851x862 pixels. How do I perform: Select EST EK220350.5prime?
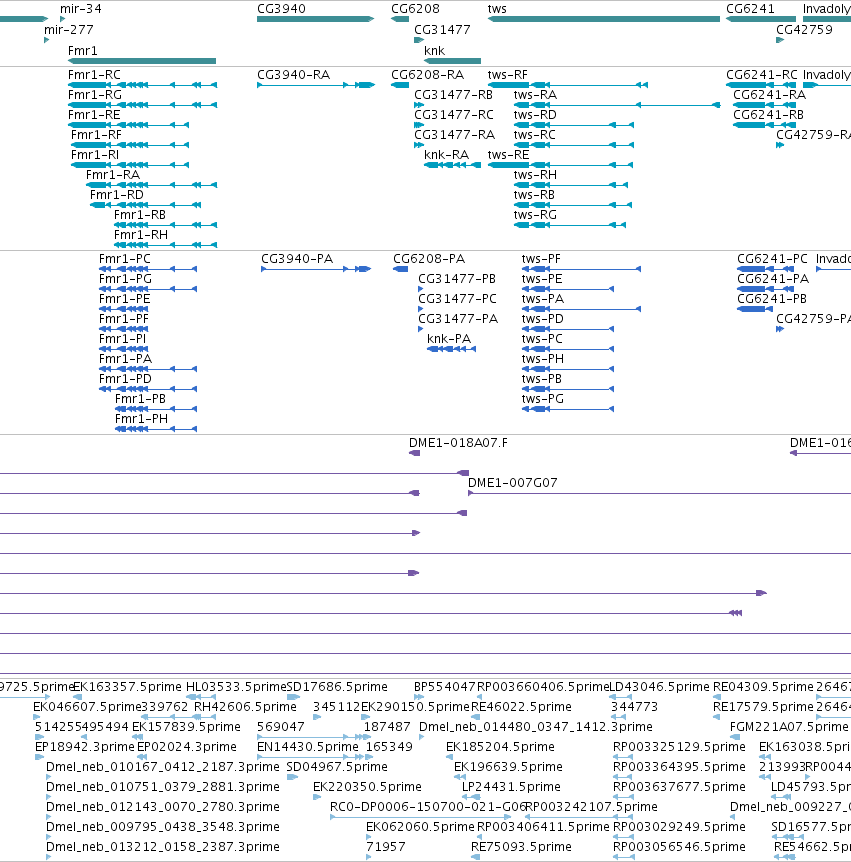(x=317, y=797)
